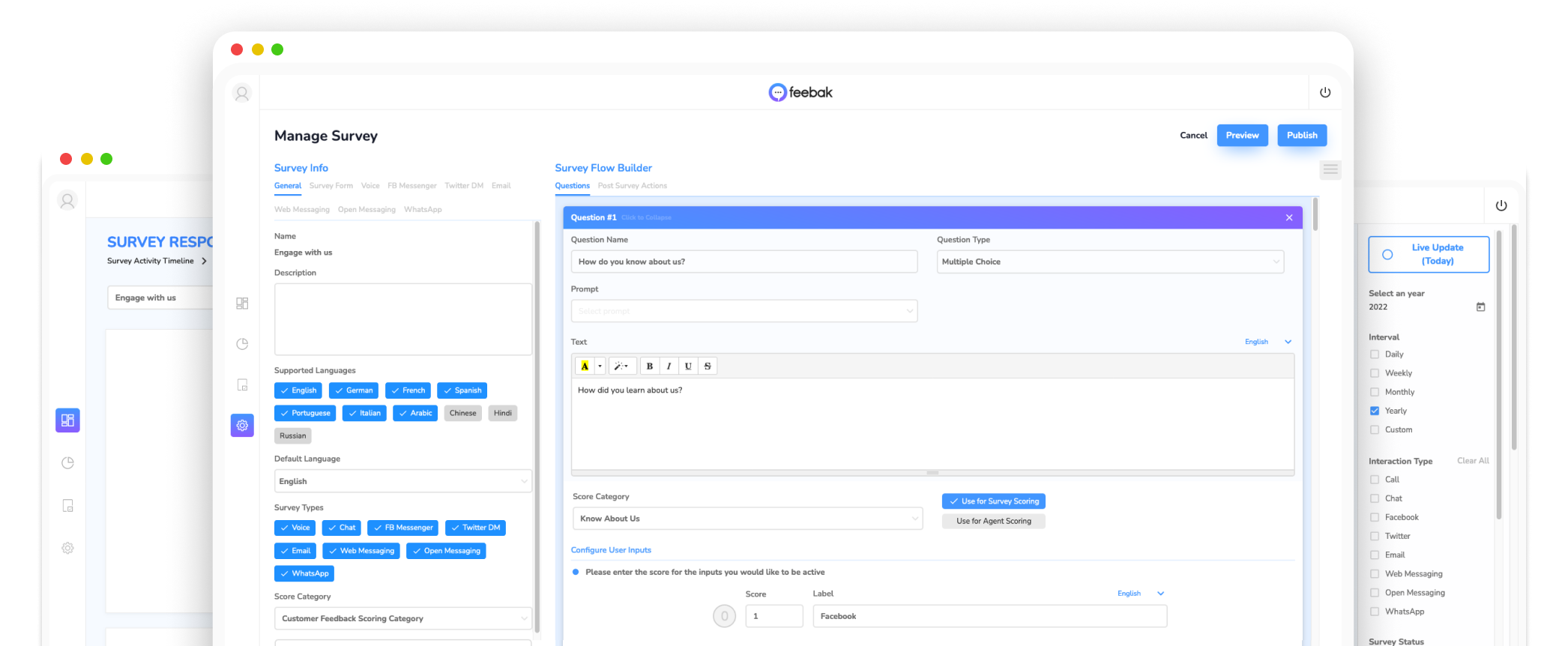This screenshot has height=646, width=1568.
Task: Toggle the Custom interval checkbox
Action: tap(1375, 429)
